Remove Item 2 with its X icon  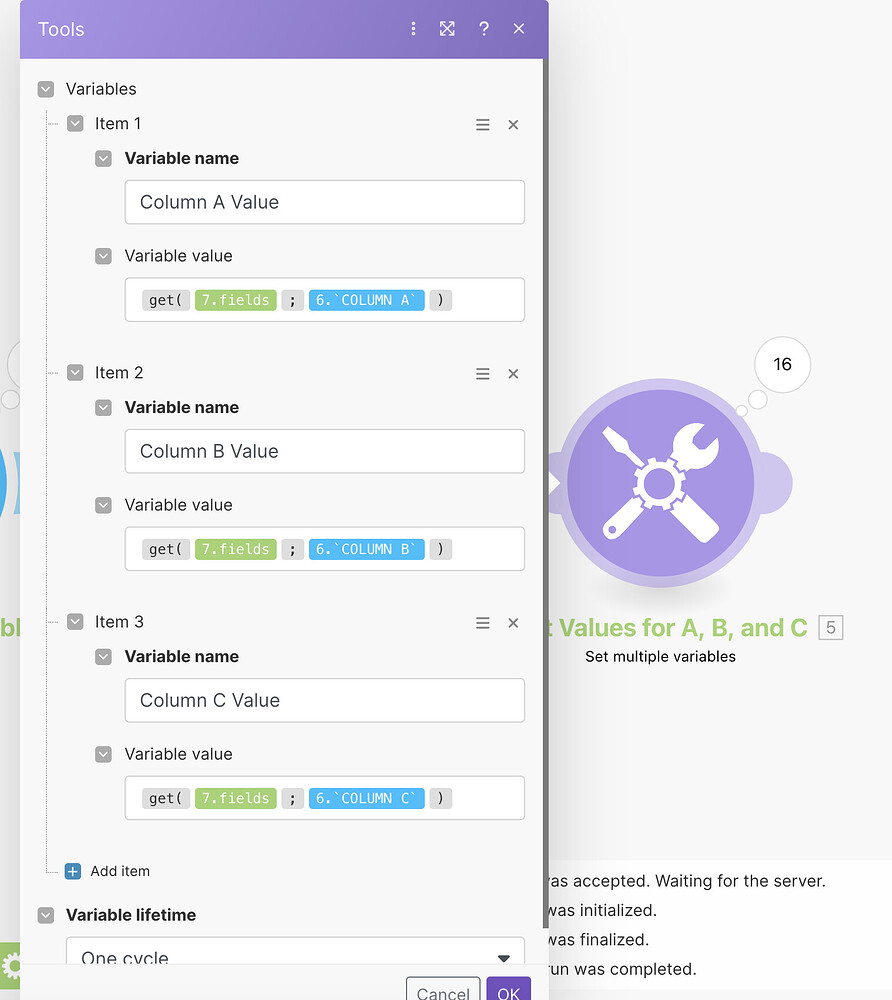pyautogui.click(x=513, y=373)
